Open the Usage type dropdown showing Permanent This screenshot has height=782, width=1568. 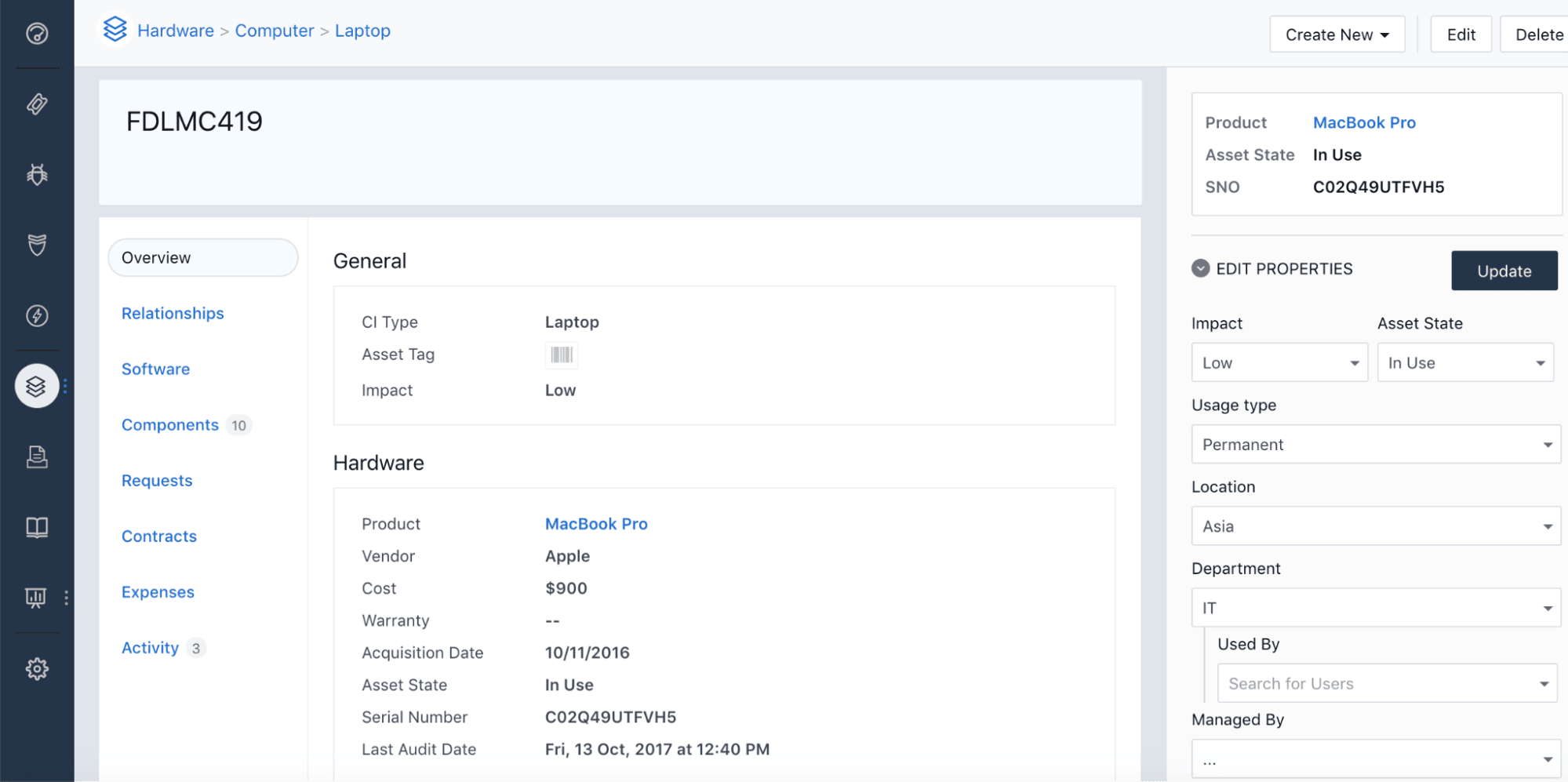pyautogui.click(x=1374, y=444)
